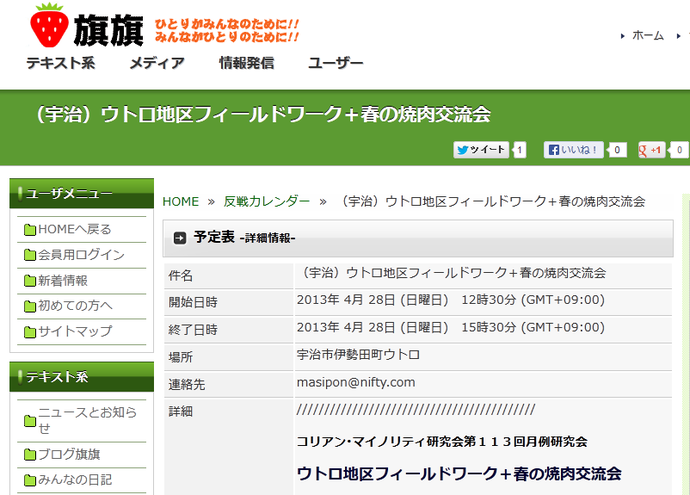The image size is (690, 495).
Task: Click the arrow bullet before ホーム
Action: (623, 36)
